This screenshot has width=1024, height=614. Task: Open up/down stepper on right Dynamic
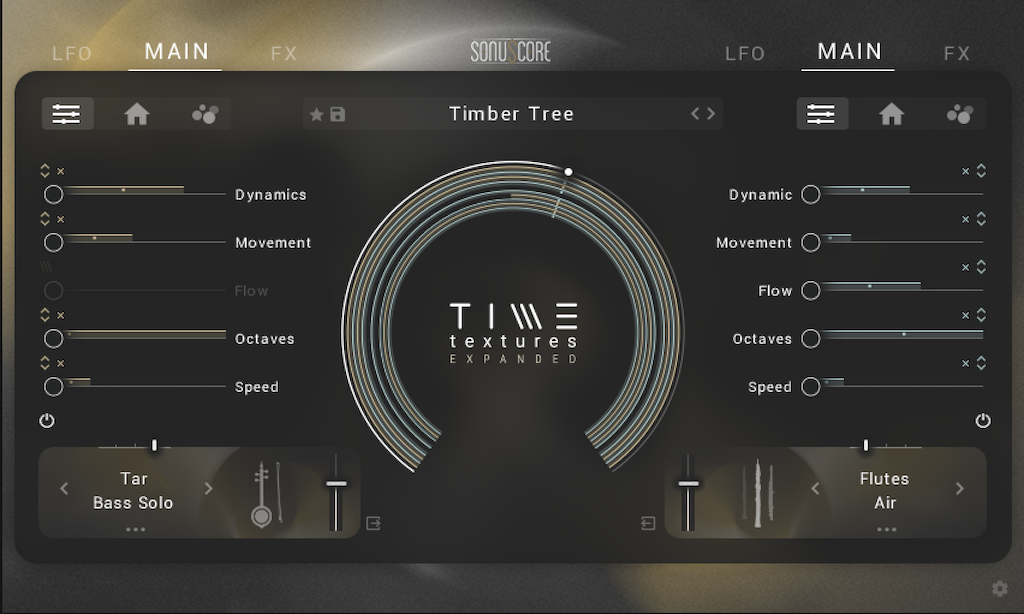(981, 170)
